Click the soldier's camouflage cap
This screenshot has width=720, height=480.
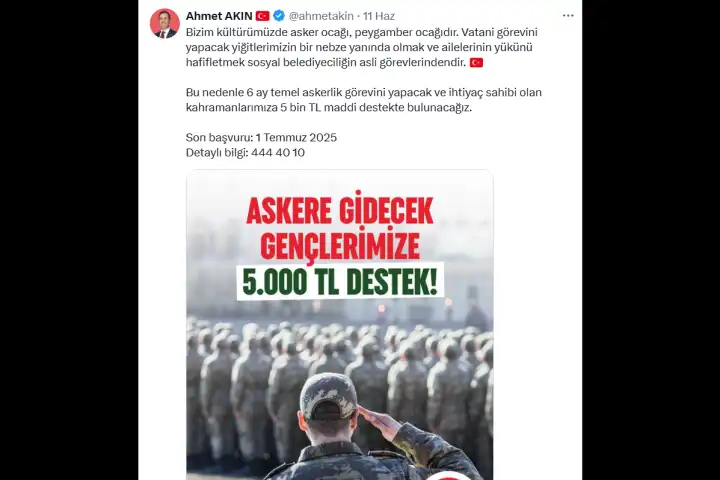tap(328, 396)
